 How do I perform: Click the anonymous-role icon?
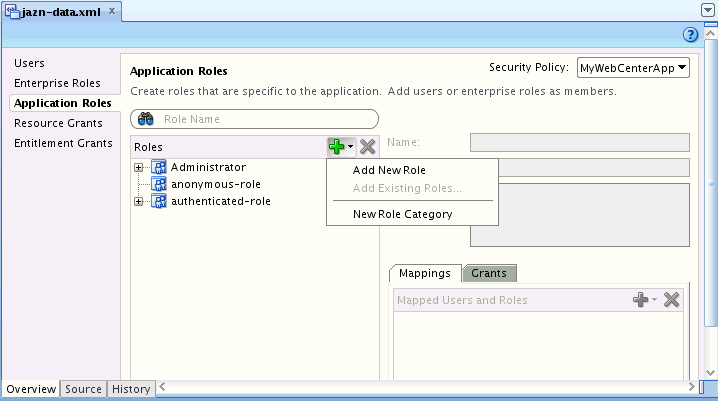pos(159,184)
